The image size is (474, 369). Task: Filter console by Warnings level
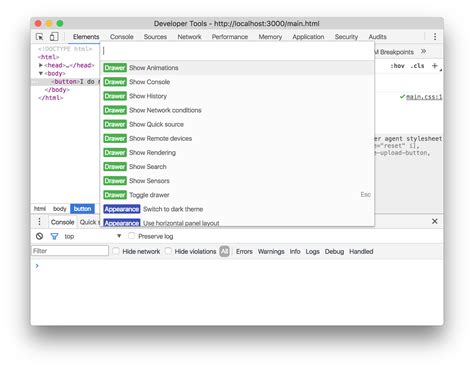(271, 251)
